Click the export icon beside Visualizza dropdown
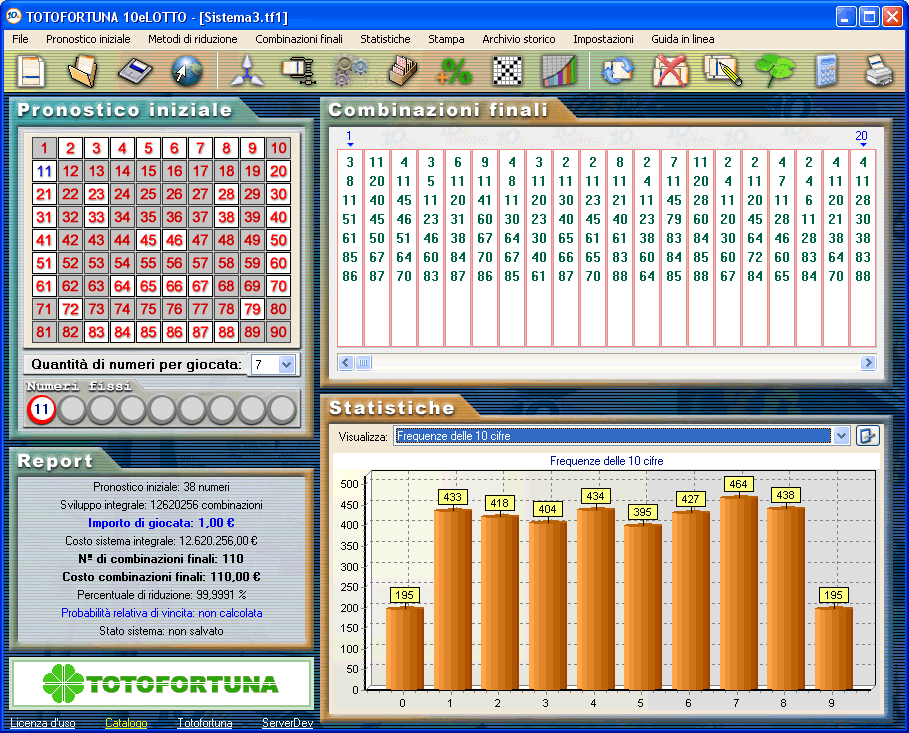Image resolution: width=909 pixels, height=733 pixels. tap(868, 436)
